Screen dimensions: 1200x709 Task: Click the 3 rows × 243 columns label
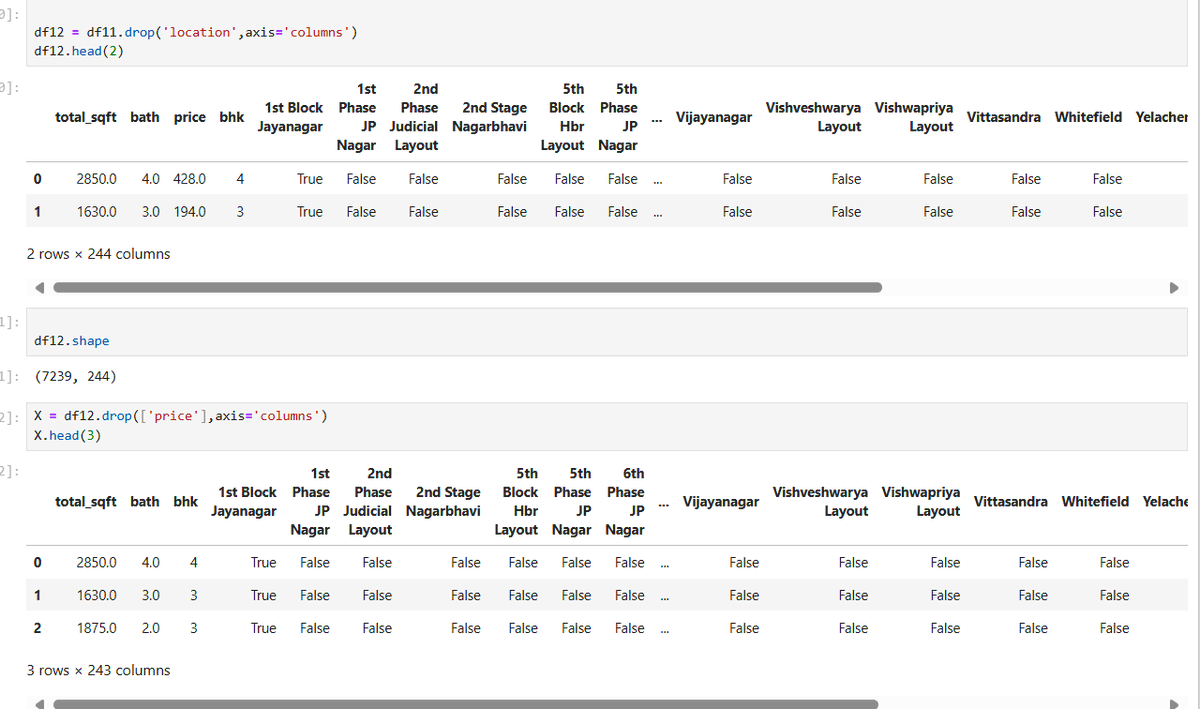(98, 670)
